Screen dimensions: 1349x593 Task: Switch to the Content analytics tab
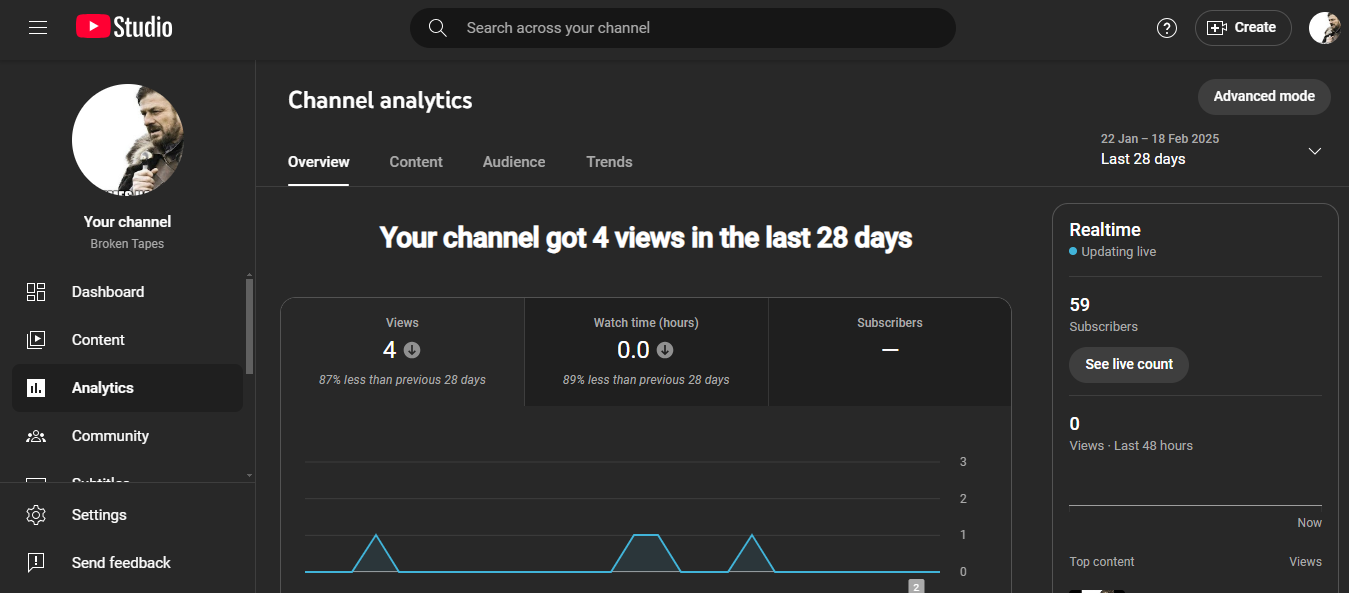416,162
